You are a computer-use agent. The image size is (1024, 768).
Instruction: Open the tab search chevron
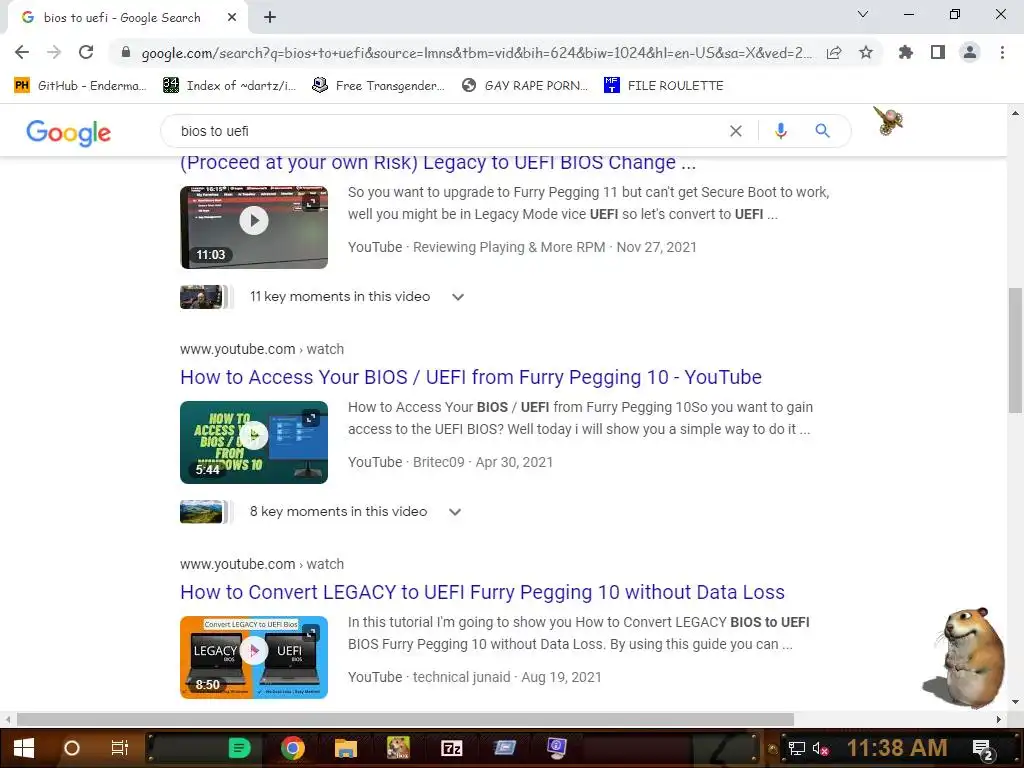tap(863, 14)
